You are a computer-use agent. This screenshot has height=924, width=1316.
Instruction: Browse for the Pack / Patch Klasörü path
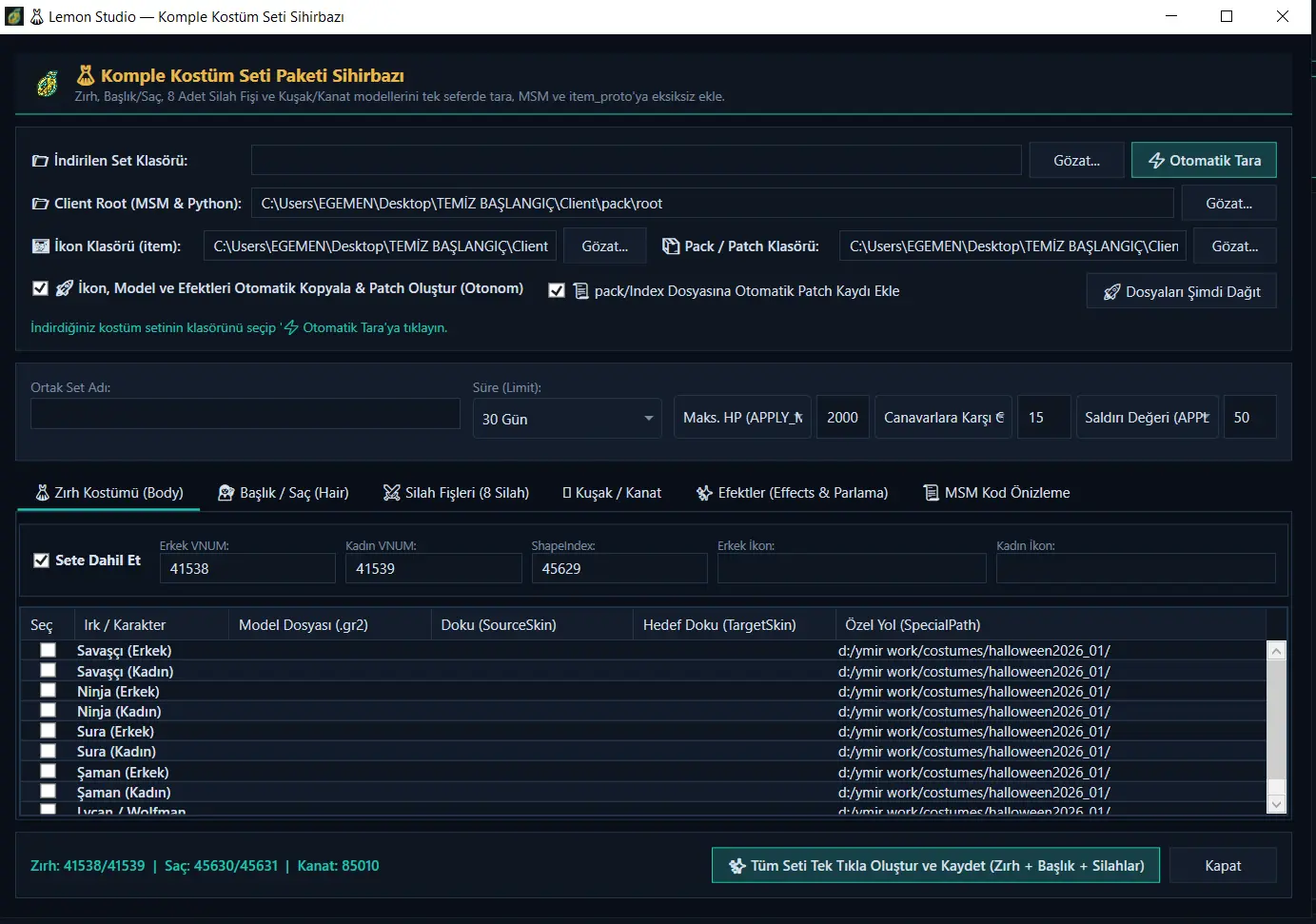tap(1235, 246)
